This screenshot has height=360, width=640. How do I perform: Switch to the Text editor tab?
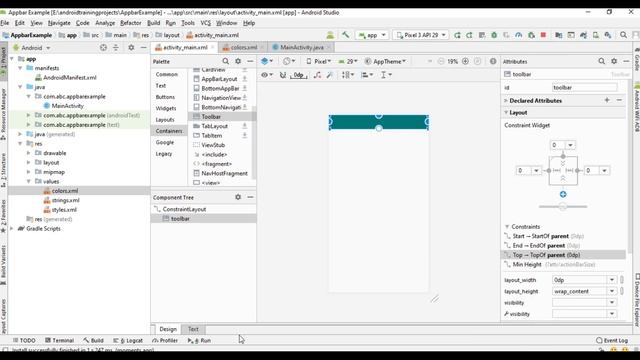193,329
